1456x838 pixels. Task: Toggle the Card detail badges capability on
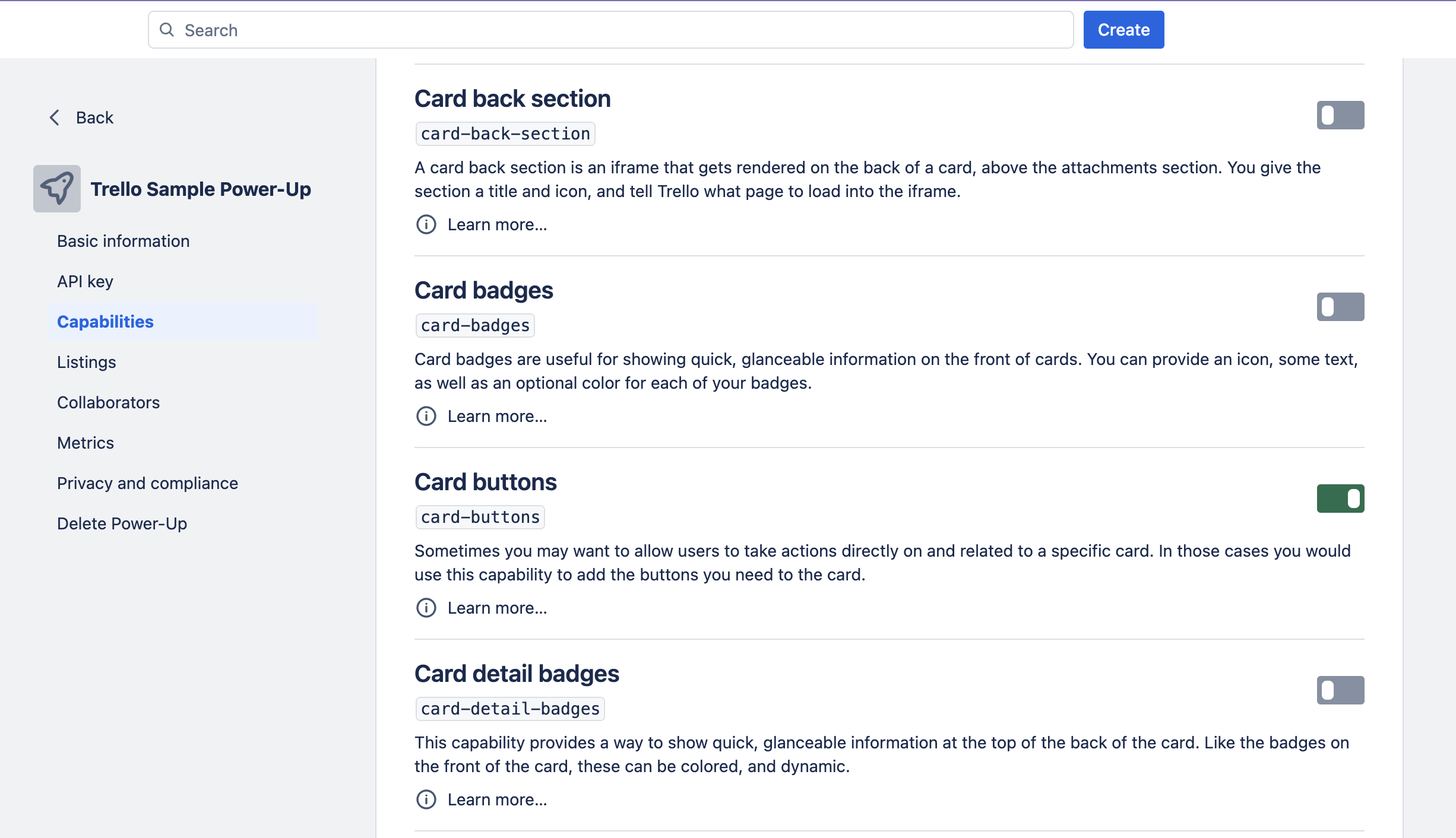(1340, 690)
